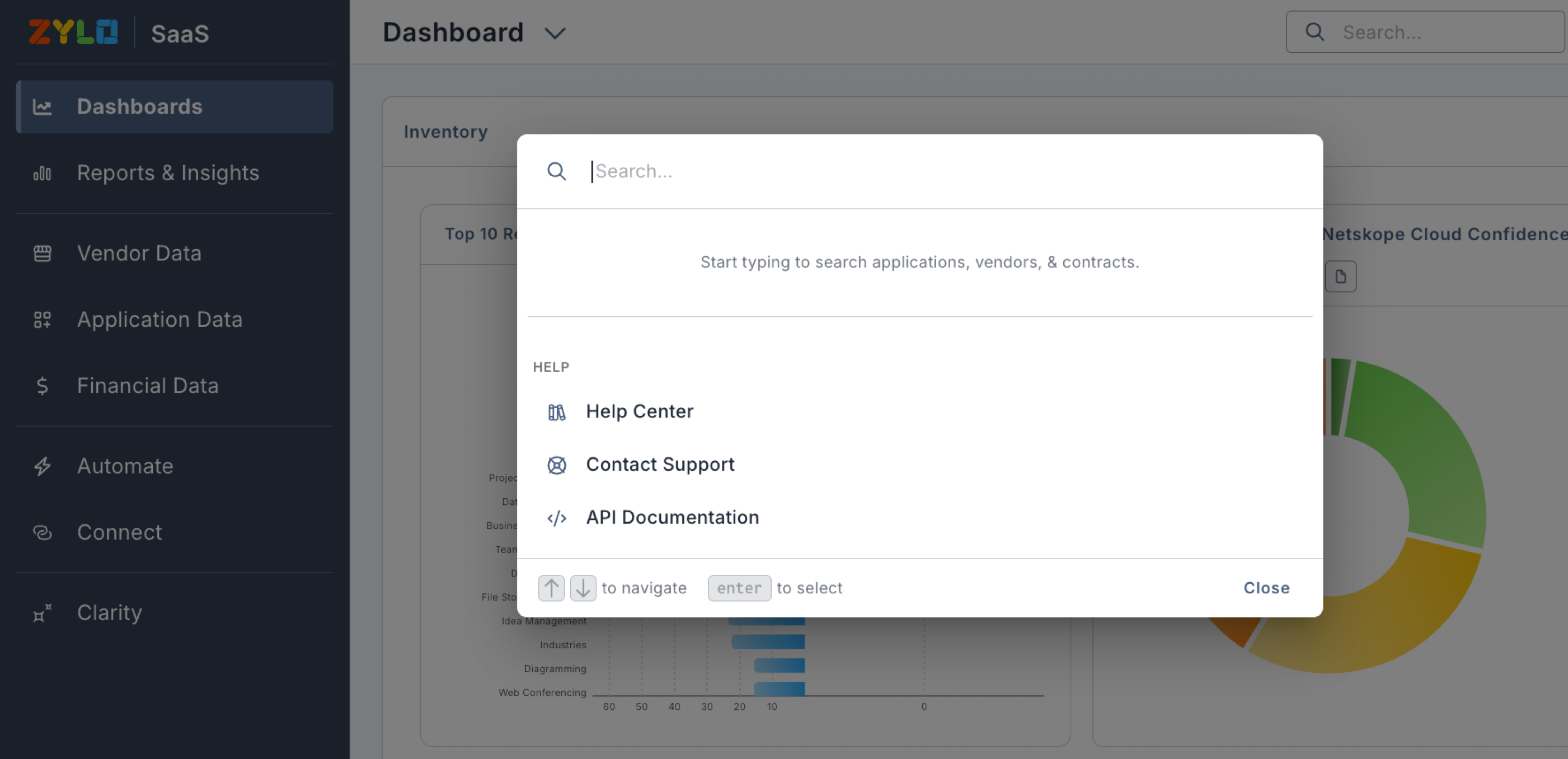
Task: Click the Clarity sparkle icon
Action: (x=42, y=613)
